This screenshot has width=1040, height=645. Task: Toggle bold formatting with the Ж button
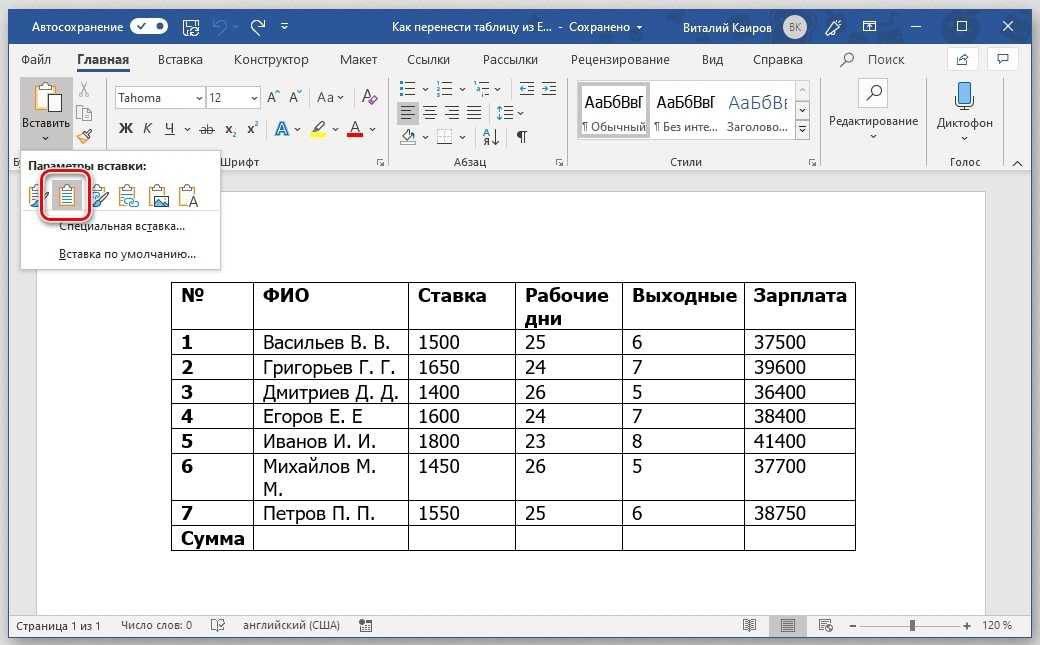tap(126, 129)
